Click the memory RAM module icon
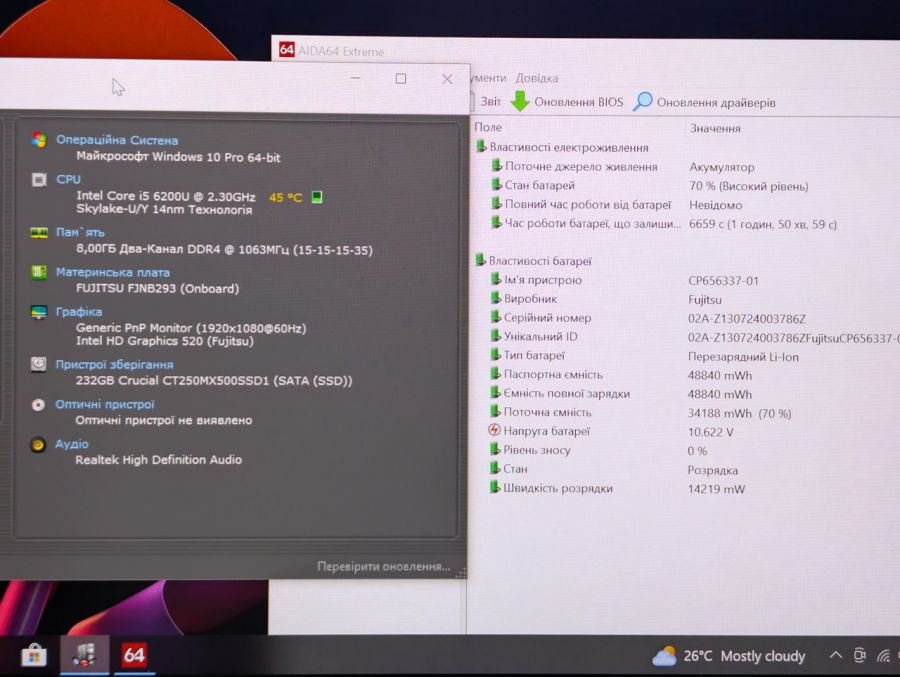Viewport: 900px width, 677px height. (39, 233)
